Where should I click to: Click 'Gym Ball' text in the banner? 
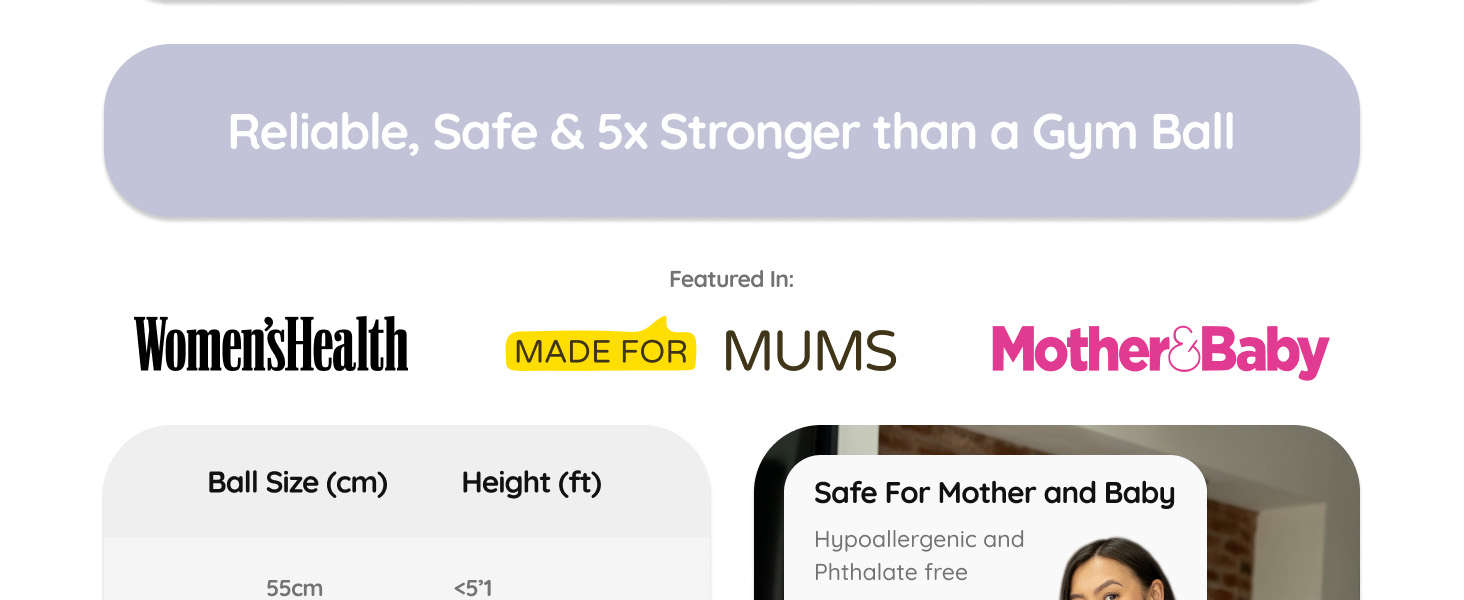coord(1133,132)
